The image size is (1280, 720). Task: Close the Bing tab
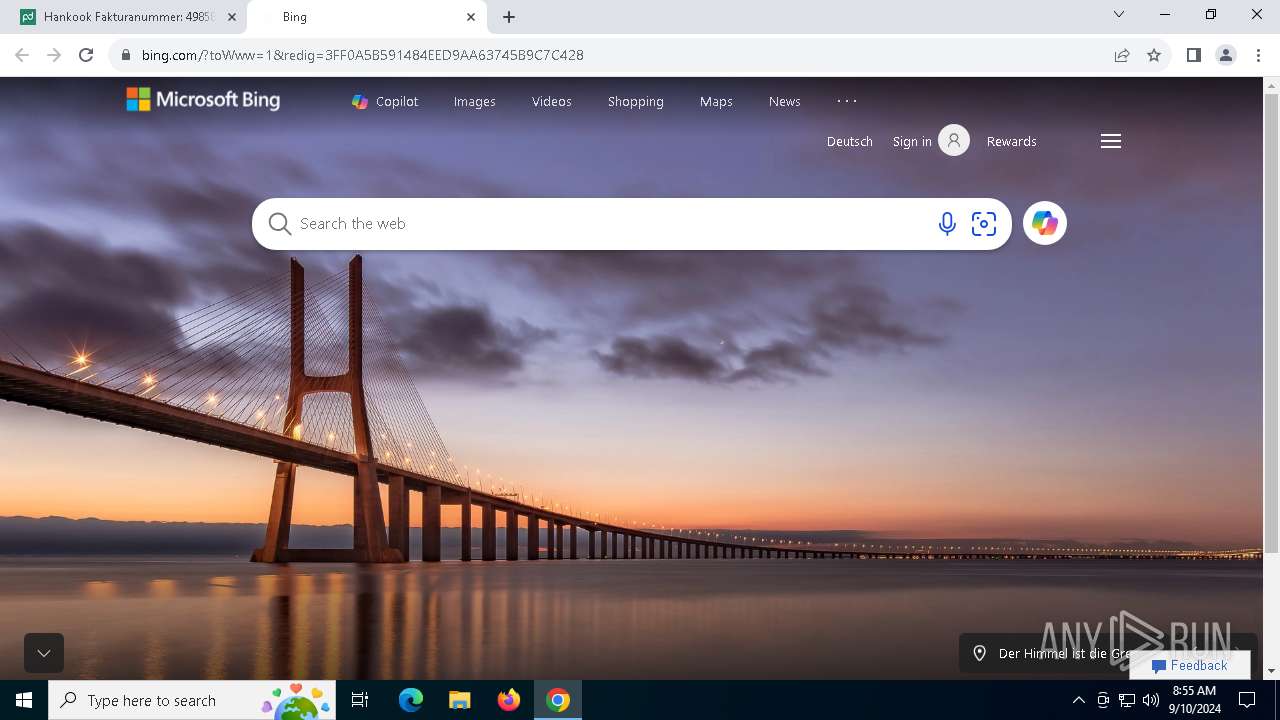[x=471, y=17]
